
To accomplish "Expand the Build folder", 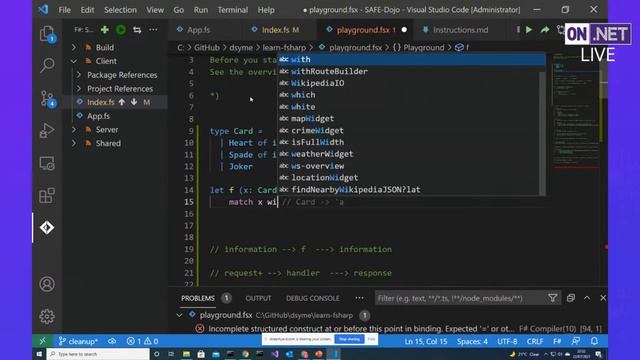I will tap(74, 47).
